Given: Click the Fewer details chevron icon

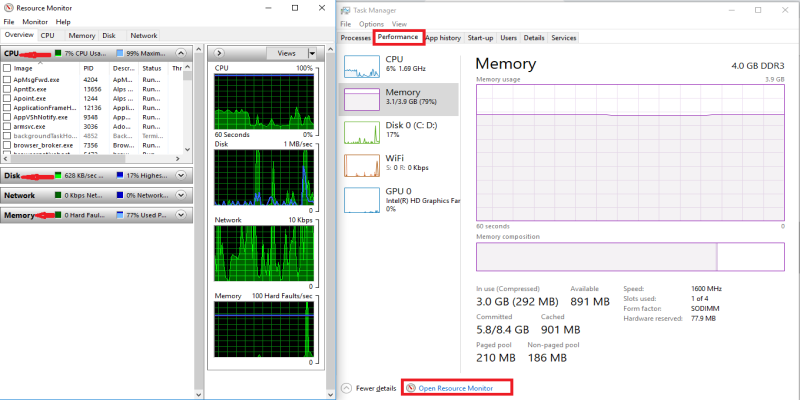Looking at the screenshot, I should [346, 388].
